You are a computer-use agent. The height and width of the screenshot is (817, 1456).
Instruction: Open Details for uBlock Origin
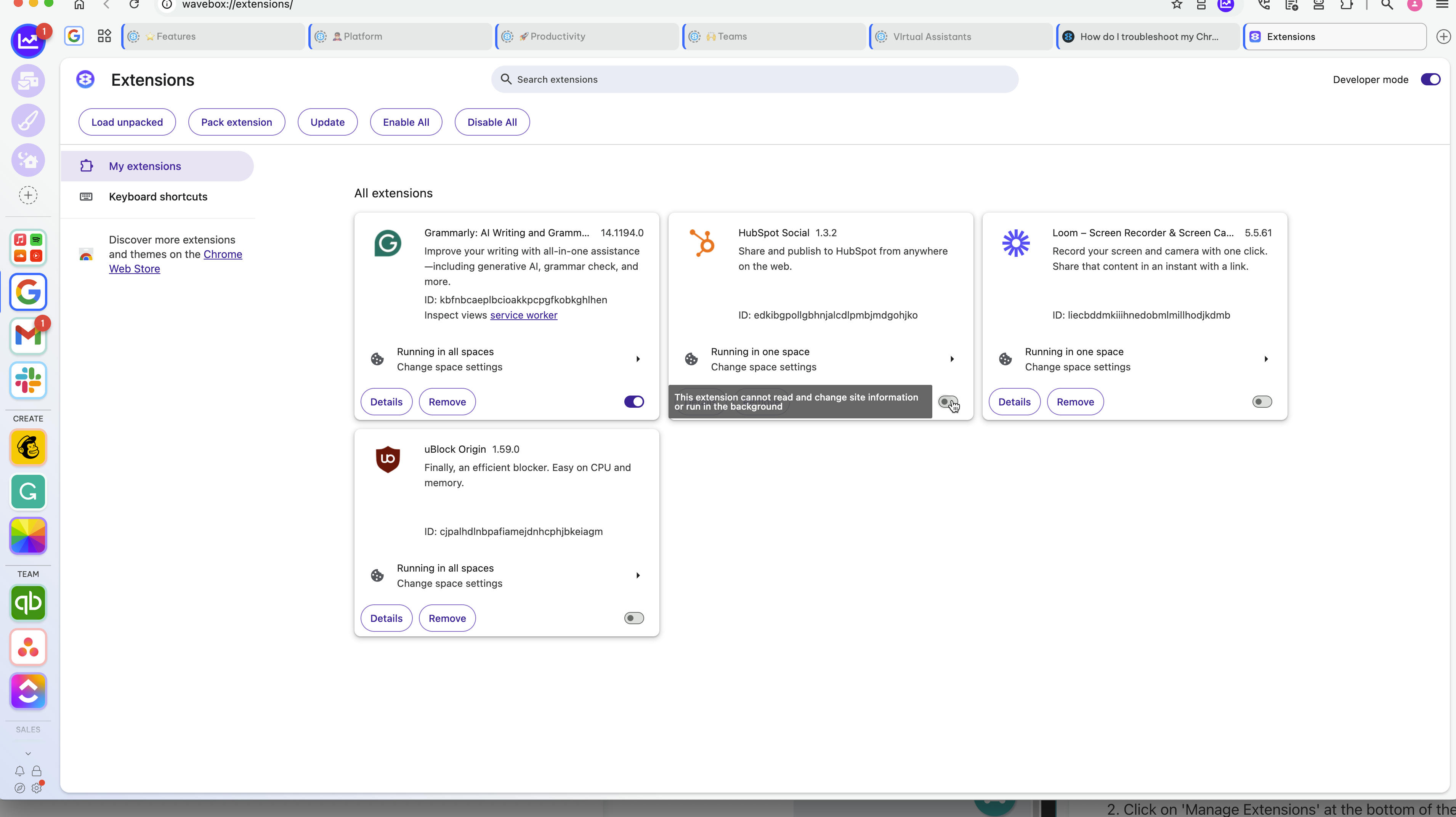pos(386,618)
